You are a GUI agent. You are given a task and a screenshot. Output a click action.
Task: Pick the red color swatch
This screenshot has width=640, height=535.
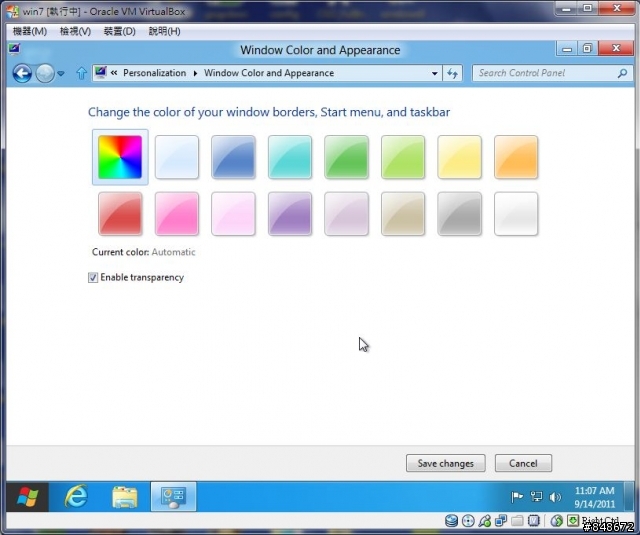[120, 214]
